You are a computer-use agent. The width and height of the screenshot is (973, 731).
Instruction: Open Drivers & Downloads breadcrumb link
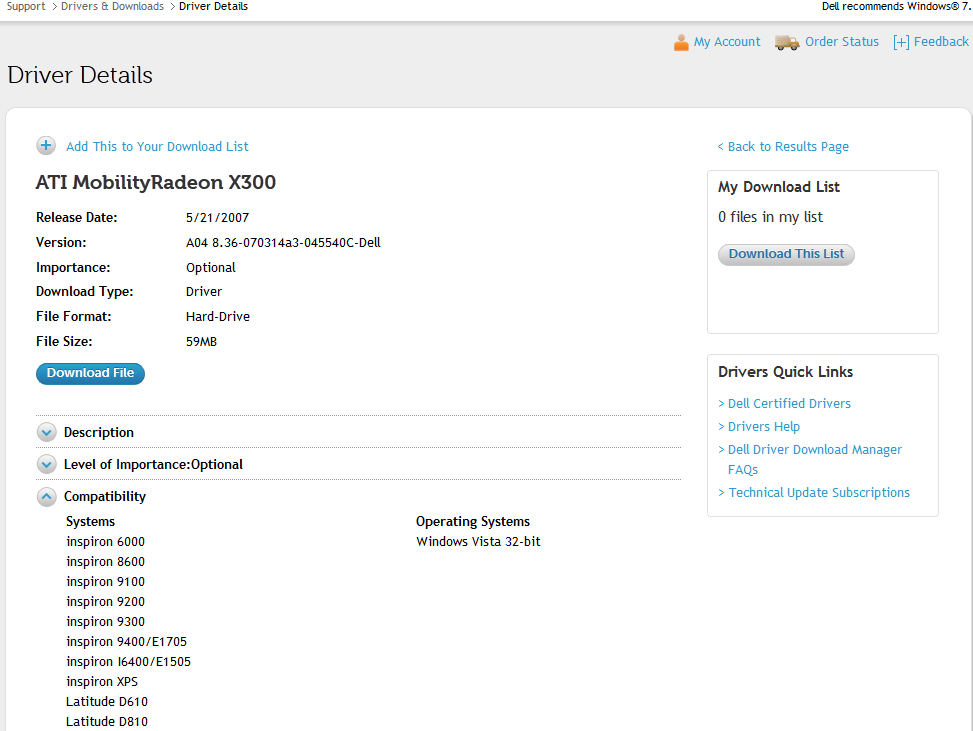(x=112, y=6)
